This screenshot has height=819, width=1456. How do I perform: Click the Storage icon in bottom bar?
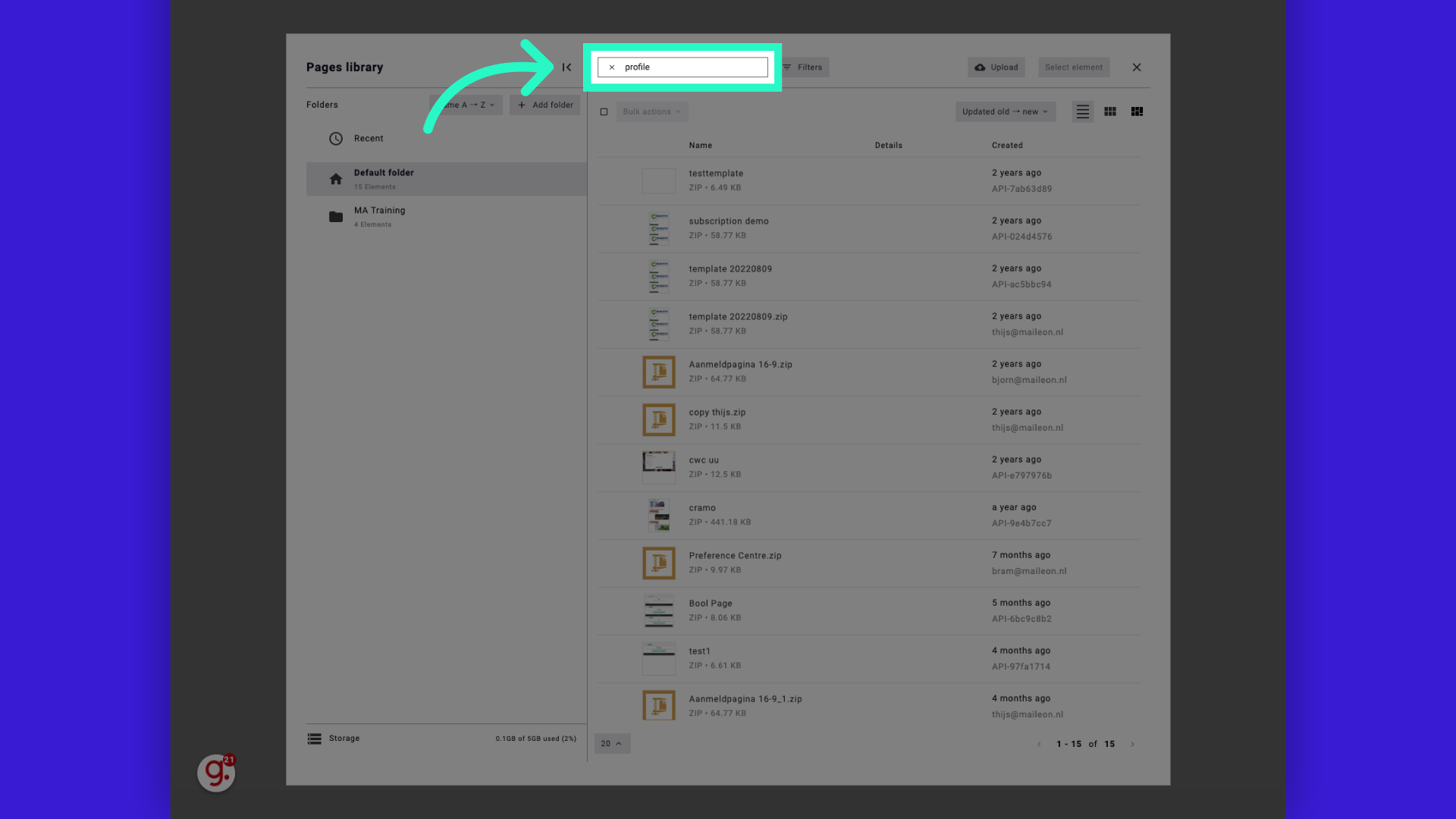314,738
